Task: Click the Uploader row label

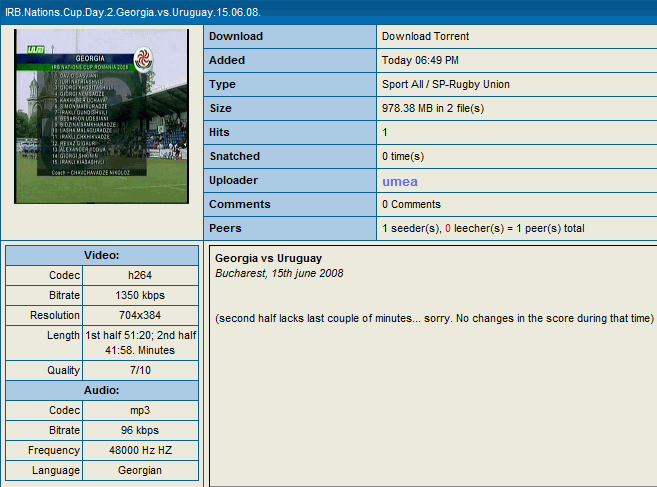Action: coord(233,180)
